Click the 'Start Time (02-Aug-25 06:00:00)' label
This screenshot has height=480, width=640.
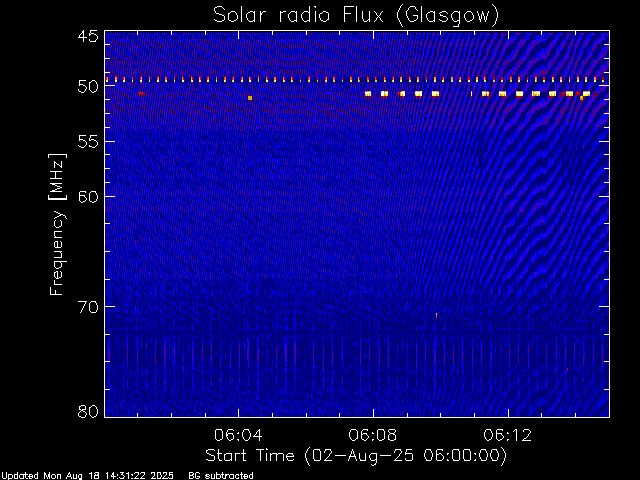tap(356, 456)
